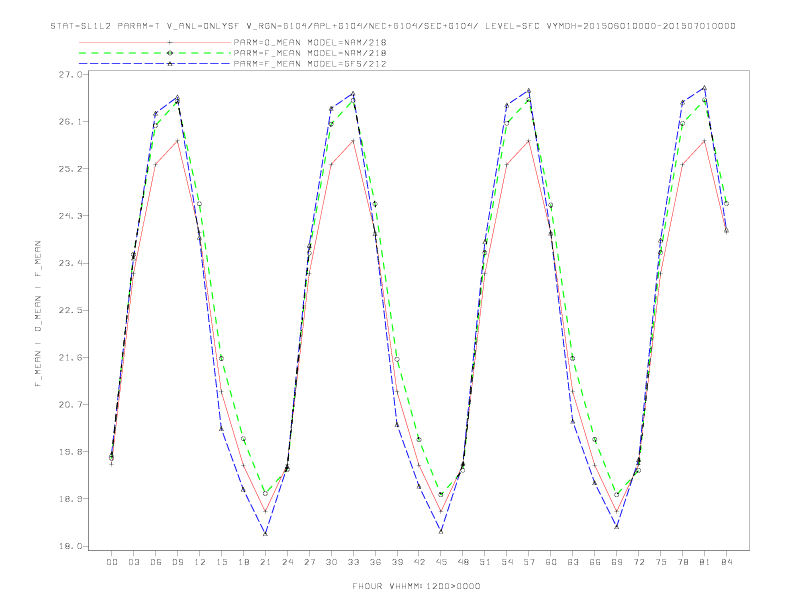Click x-axis tick label 63

click(573, 562)
